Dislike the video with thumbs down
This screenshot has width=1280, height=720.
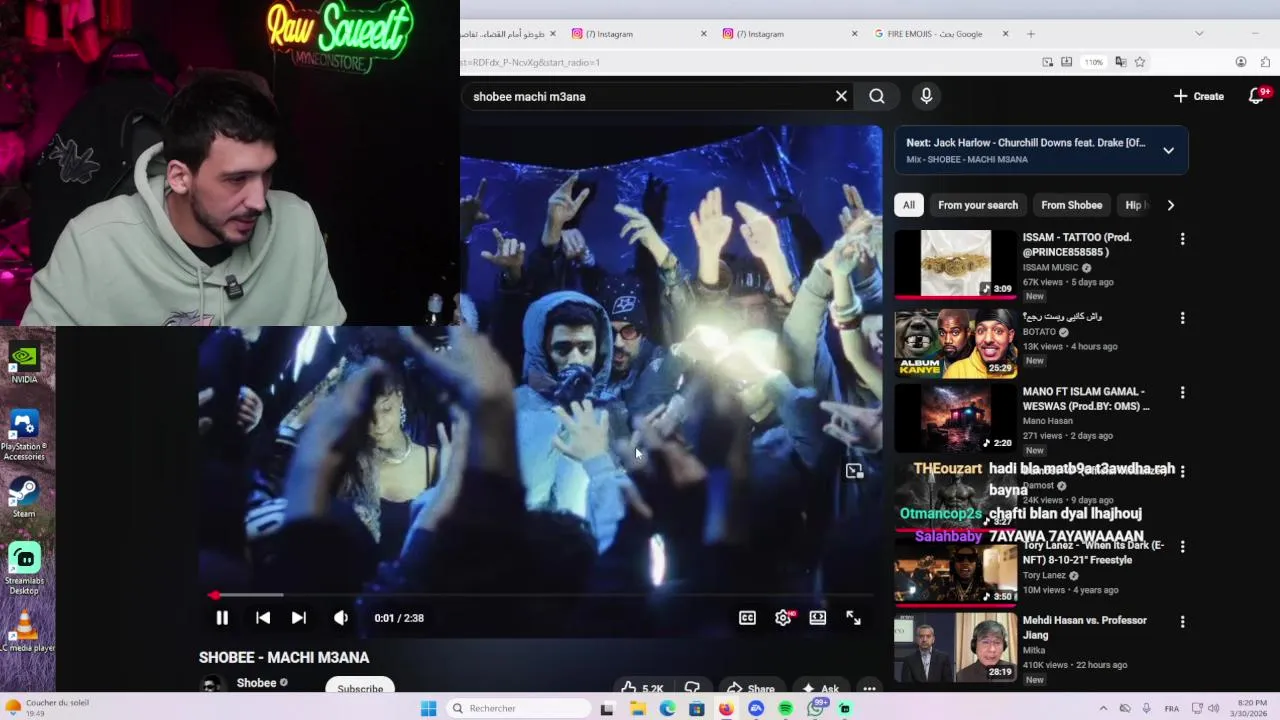point(691,688)
